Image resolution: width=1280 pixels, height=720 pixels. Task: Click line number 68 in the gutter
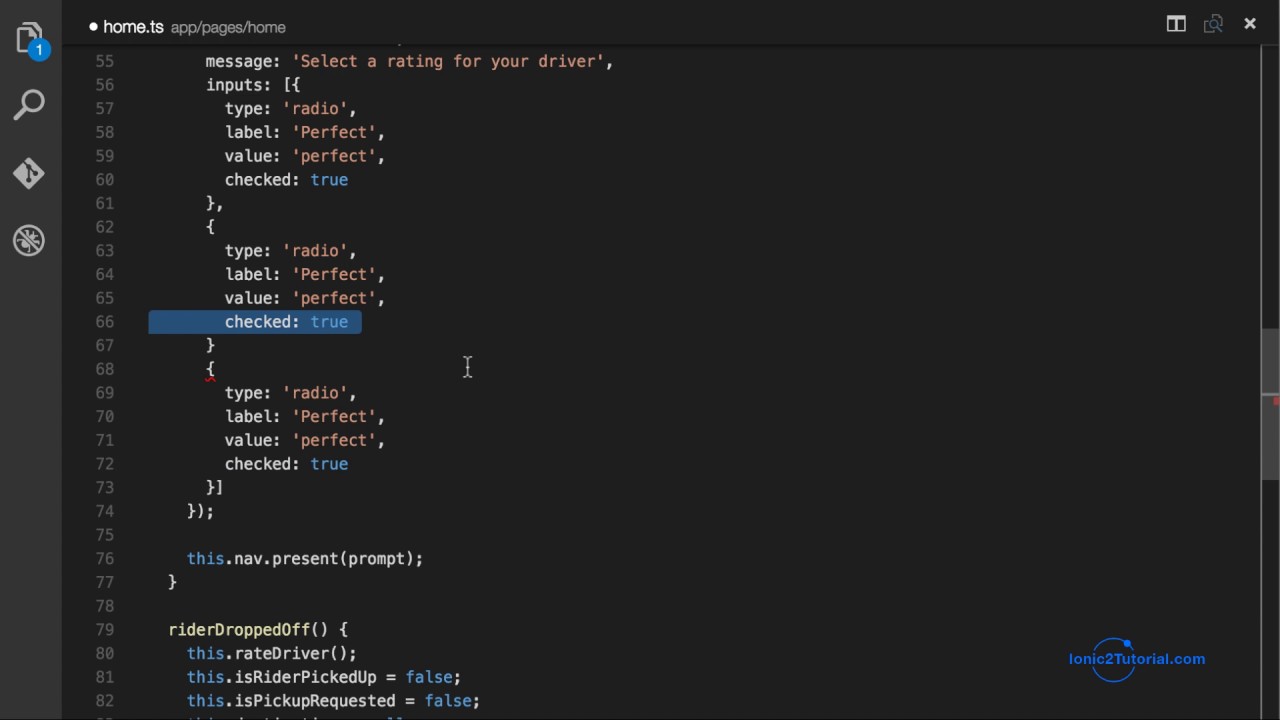105,369
